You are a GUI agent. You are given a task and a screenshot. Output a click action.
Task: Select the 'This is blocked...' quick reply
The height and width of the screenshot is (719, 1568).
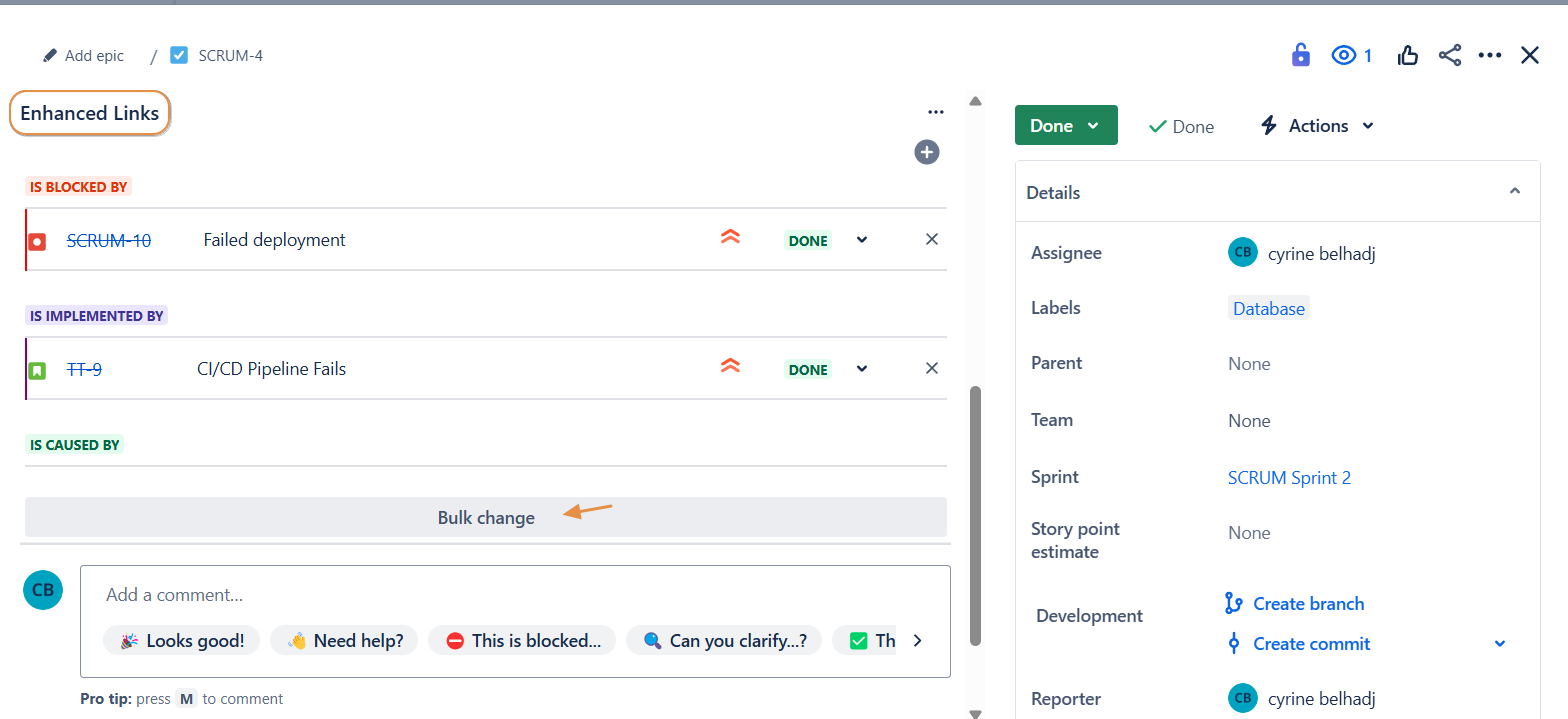click(x=523, y=640)
